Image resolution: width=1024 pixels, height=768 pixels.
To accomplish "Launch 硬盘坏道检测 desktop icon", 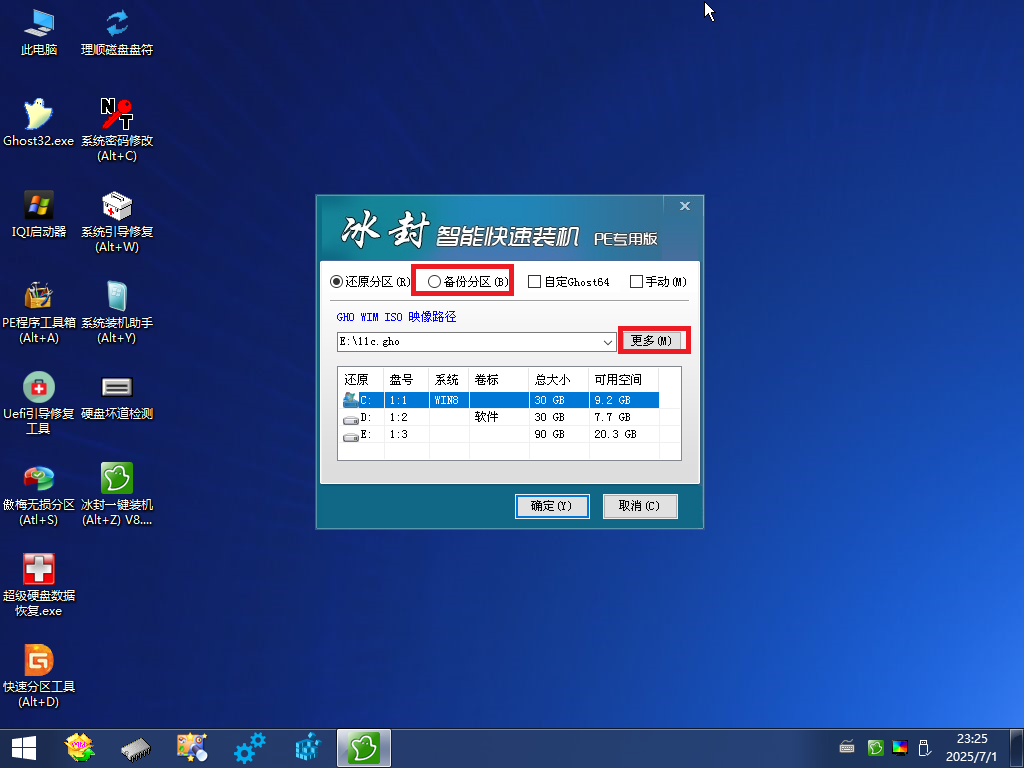I will point(117,397).
